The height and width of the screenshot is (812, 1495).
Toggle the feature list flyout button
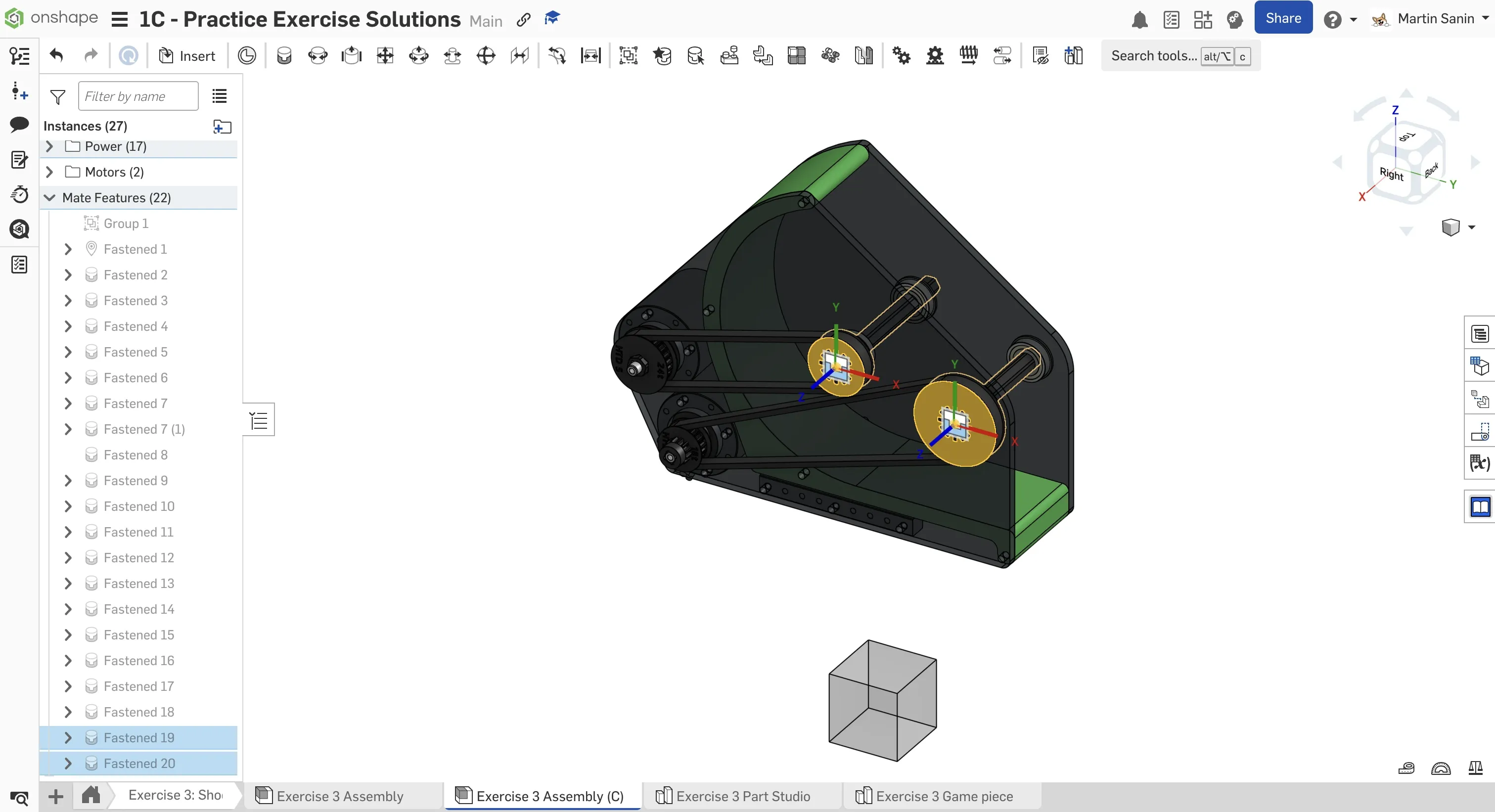[259, 420]
